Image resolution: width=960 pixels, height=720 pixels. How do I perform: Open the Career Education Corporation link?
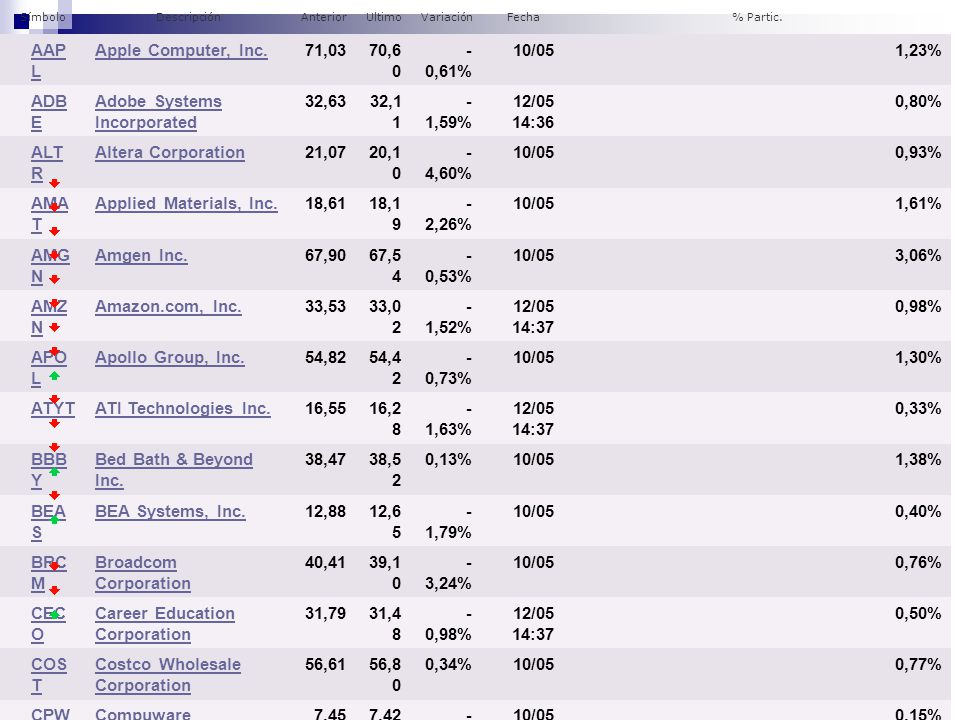(165, 623)
